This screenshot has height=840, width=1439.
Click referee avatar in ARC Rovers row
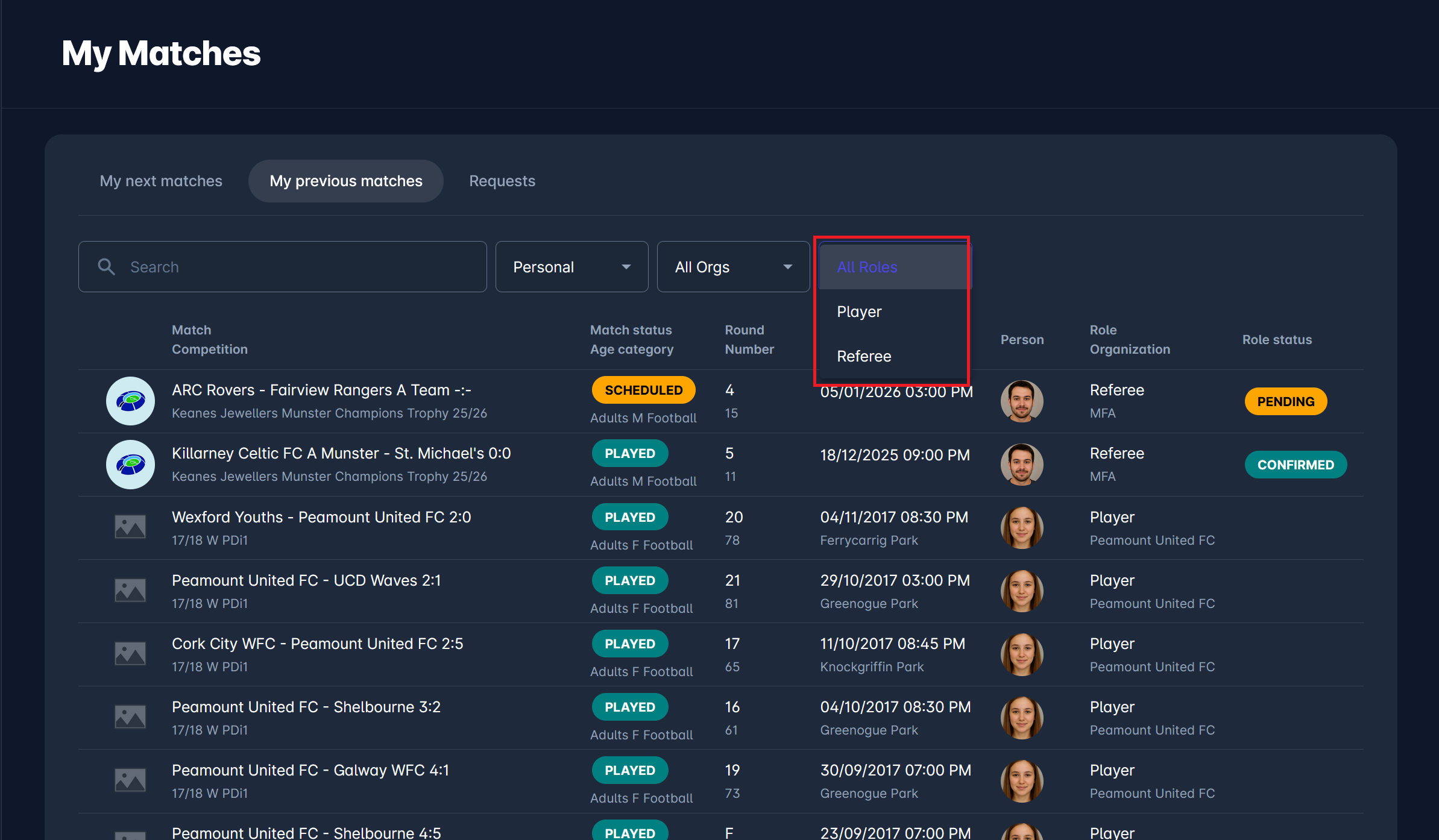pos(1022,401)
